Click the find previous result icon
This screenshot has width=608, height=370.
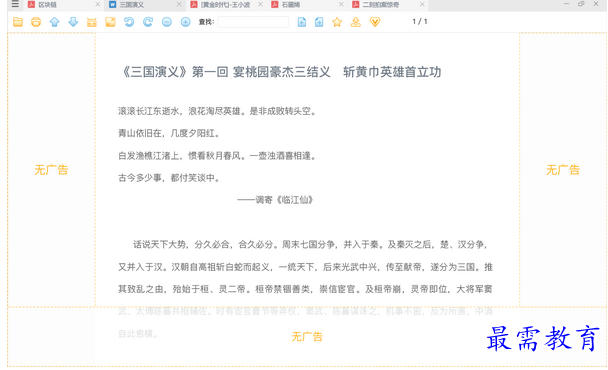pyautogui.click(x=302, y=22)
